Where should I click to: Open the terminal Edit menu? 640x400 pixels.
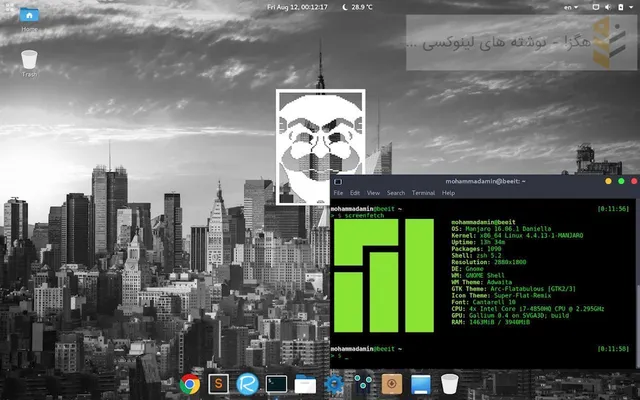coord(355,193)
